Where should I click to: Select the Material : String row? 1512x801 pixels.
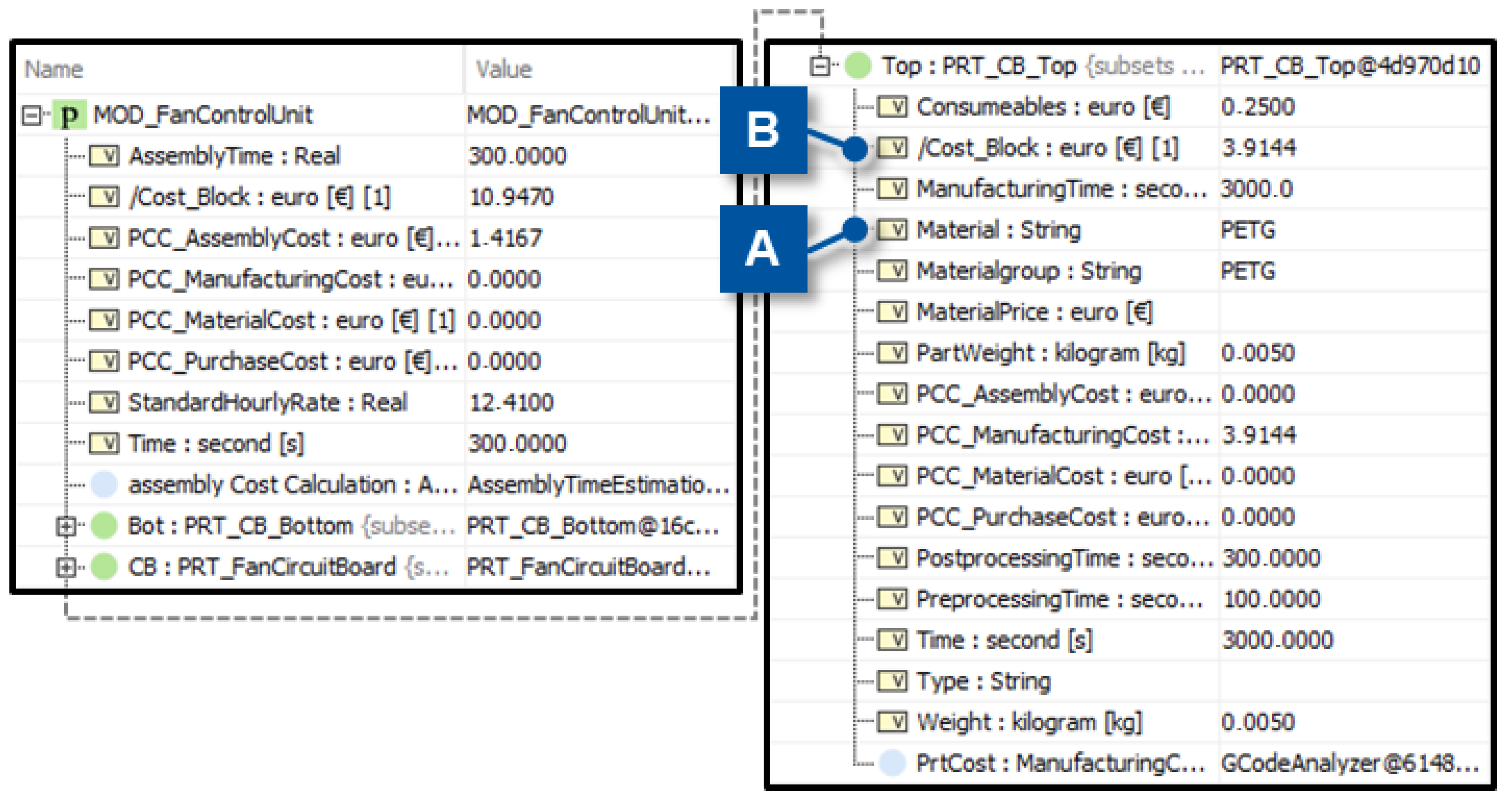click(998, 230)
